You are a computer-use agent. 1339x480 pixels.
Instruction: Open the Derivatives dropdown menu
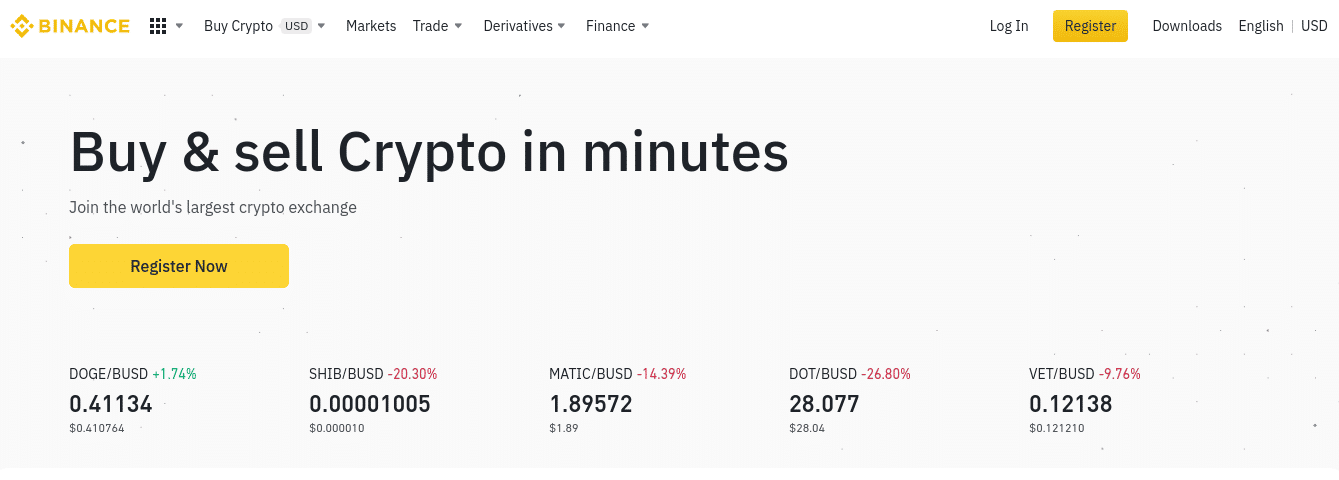tap(525, 26)
